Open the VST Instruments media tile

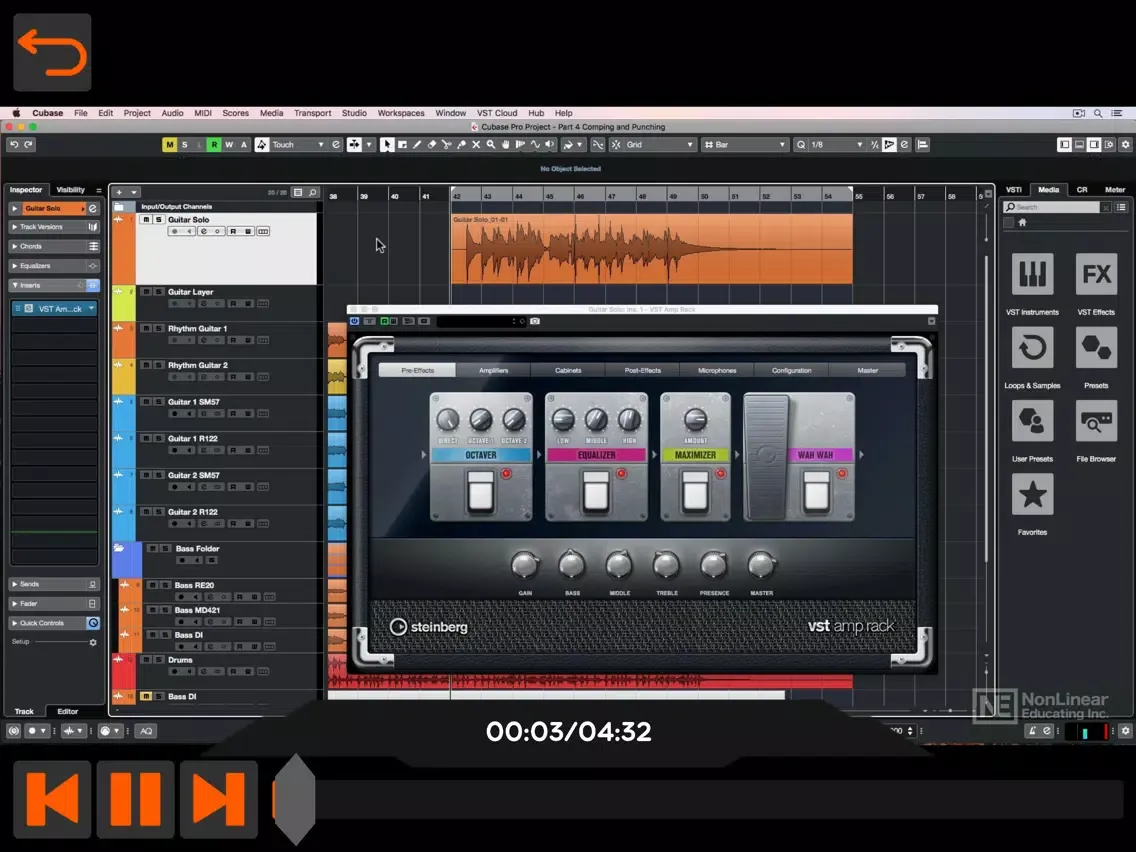coord(1032,274)
